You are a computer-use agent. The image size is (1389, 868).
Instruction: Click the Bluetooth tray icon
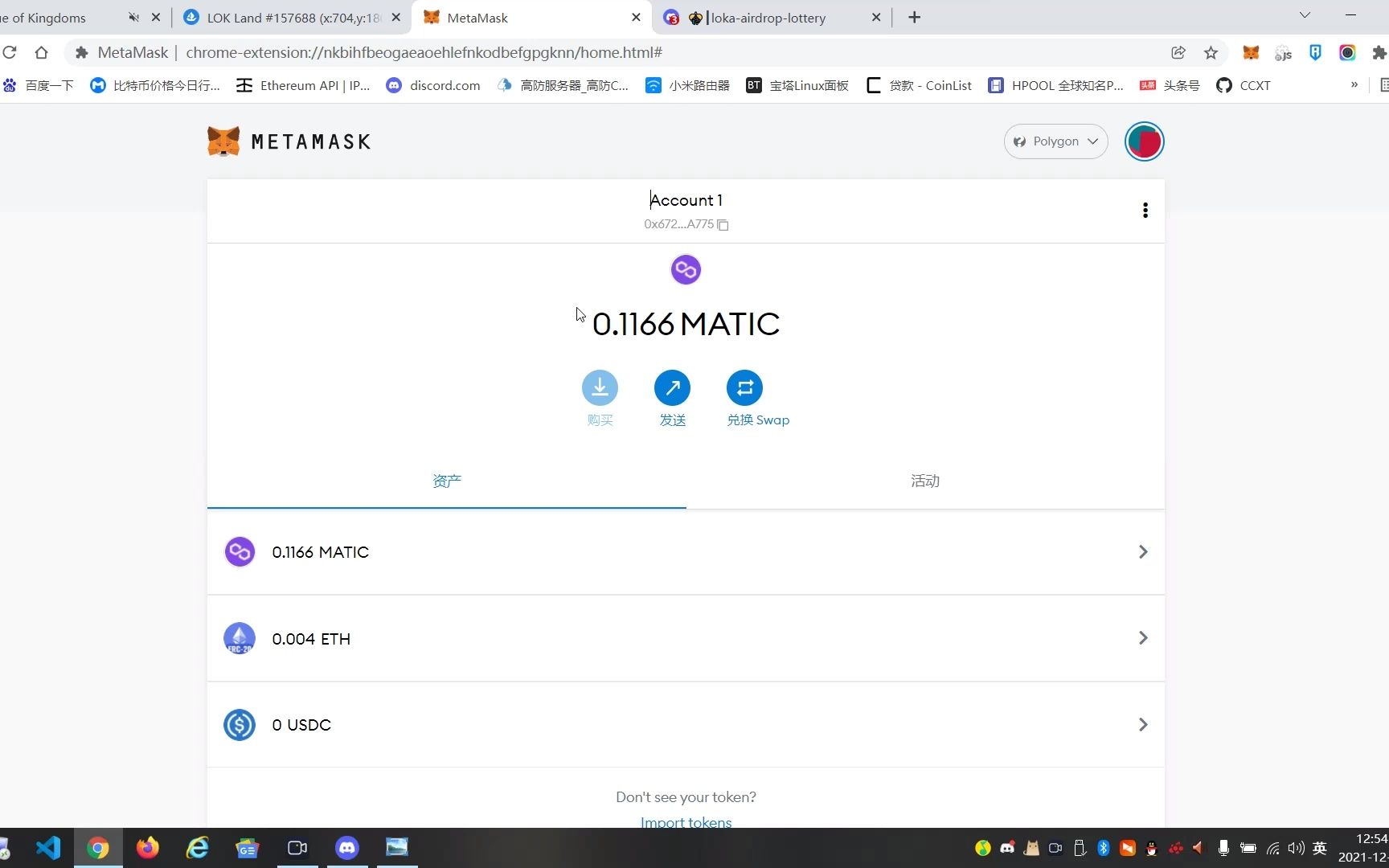pyautogui.click(x=1104, y=848)
